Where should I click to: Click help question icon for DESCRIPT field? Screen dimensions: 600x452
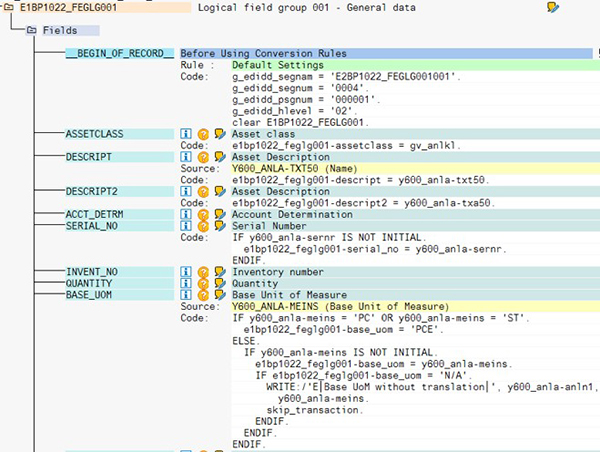click(x=203, y=157)
